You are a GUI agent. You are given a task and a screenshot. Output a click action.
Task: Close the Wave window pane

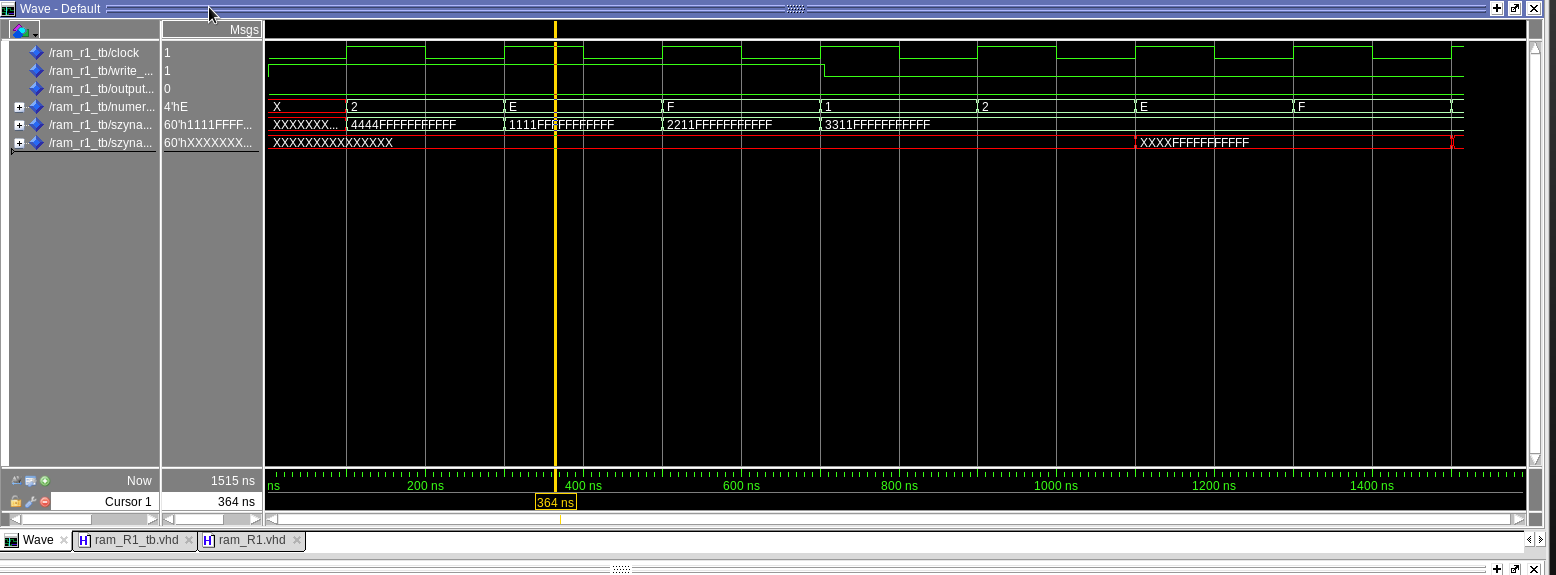tap(1533, 8)
